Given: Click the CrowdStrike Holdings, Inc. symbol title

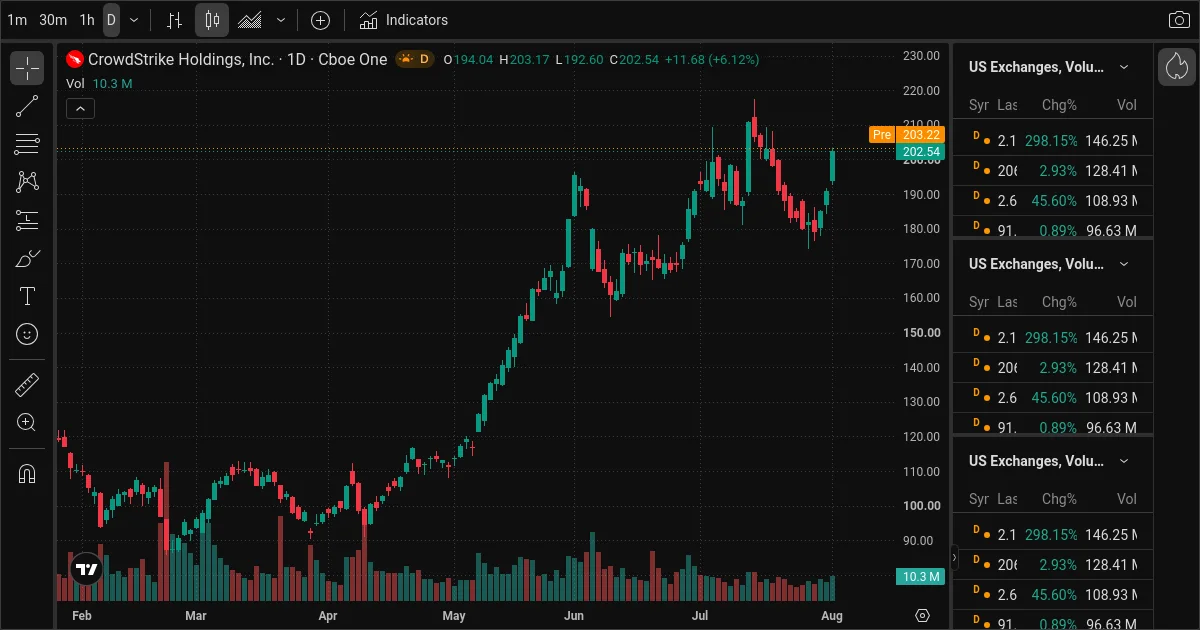Looking at the screenshot, I should tap(181, 60).
